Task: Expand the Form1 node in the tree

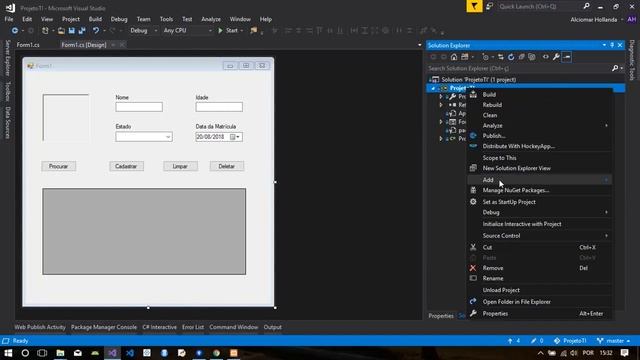Action: coord(440,122)
